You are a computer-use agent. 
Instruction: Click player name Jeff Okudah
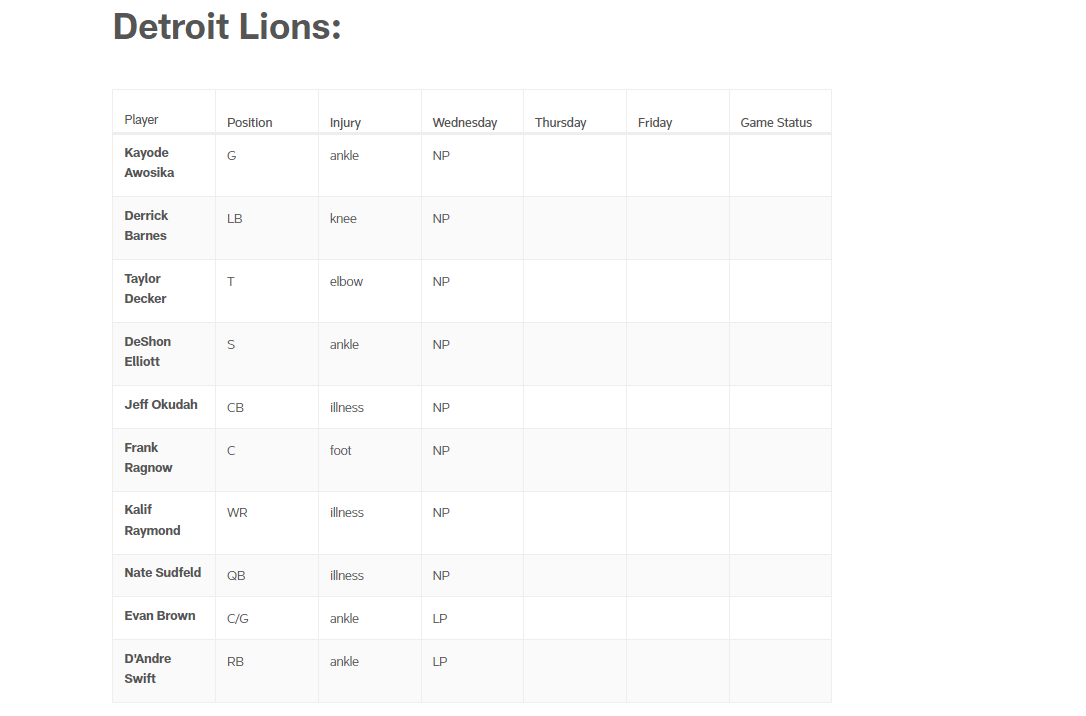(161, 405)
